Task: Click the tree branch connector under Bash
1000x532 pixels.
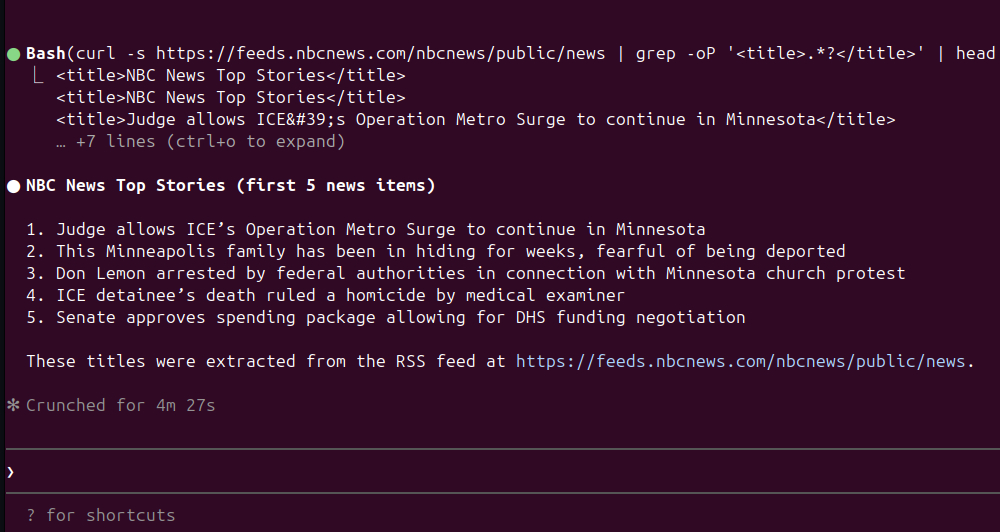Action: point(38,75)
